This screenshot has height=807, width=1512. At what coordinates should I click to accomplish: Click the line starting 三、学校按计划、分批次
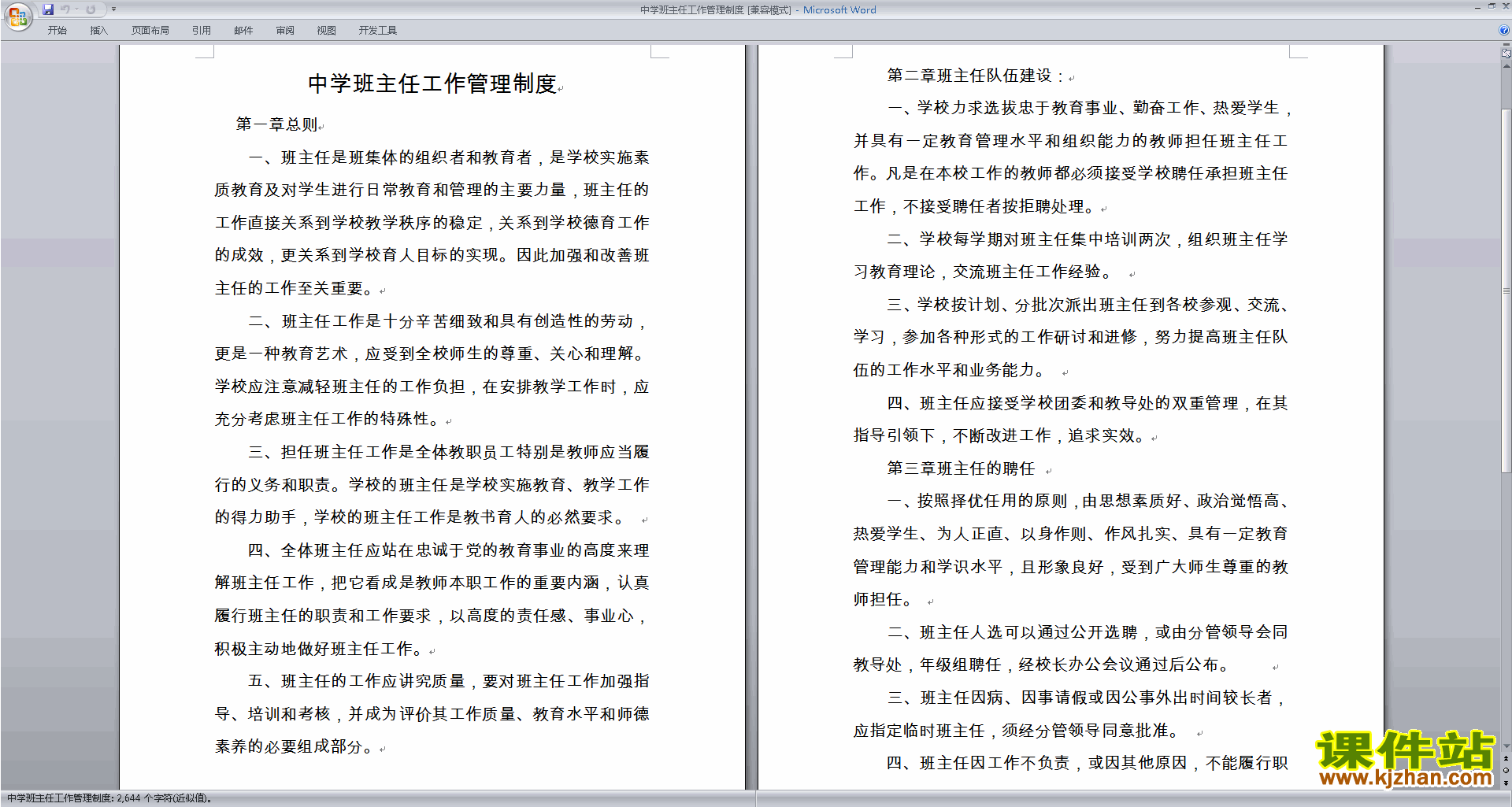click(1088, 305)
